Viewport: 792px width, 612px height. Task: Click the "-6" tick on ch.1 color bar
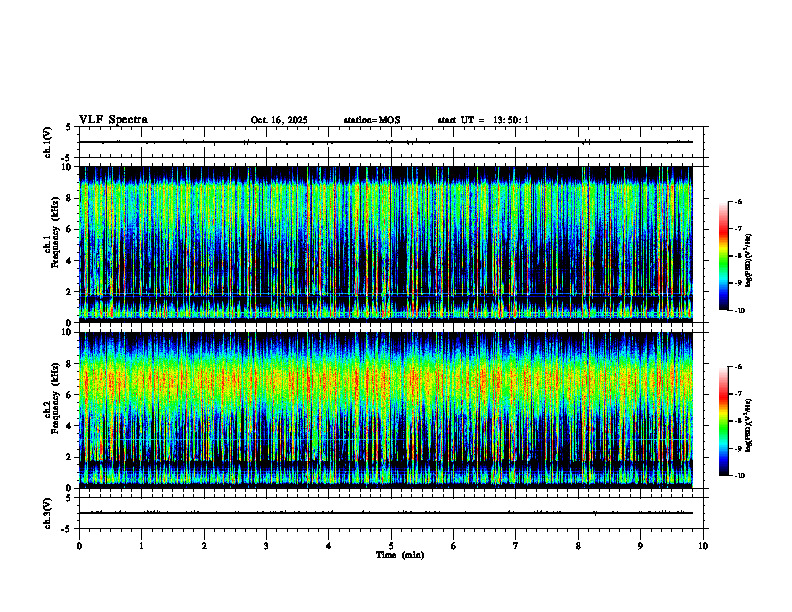coord(738,201)
